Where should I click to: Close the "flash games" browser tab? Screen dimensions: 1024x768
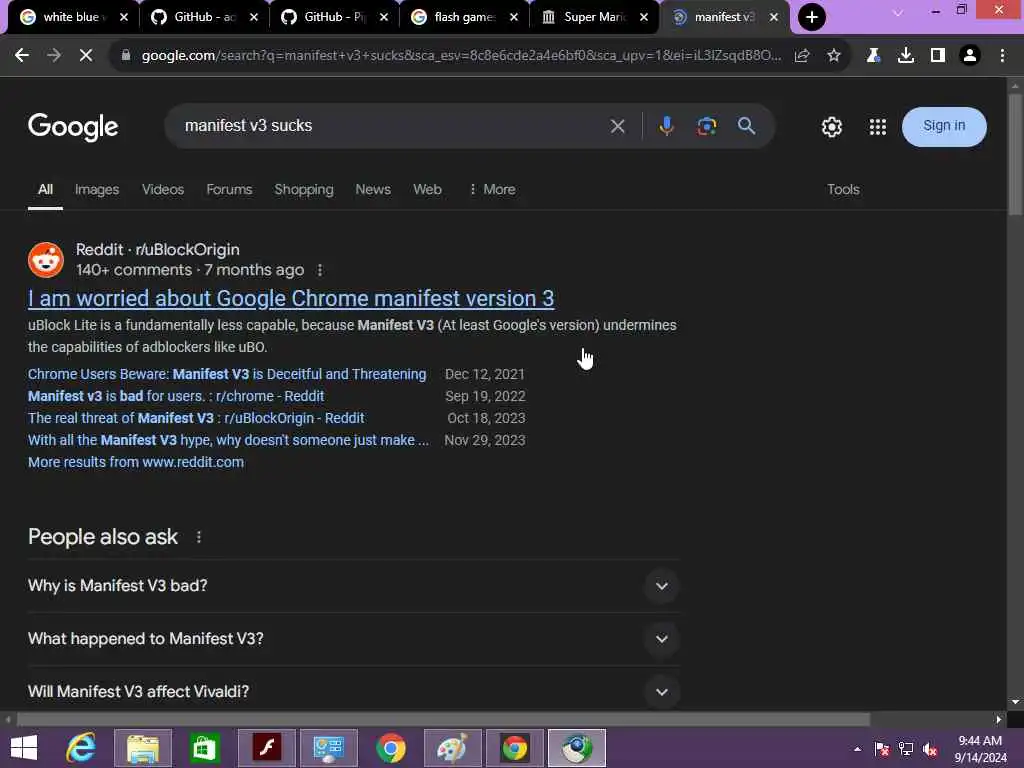coord(514,17)
